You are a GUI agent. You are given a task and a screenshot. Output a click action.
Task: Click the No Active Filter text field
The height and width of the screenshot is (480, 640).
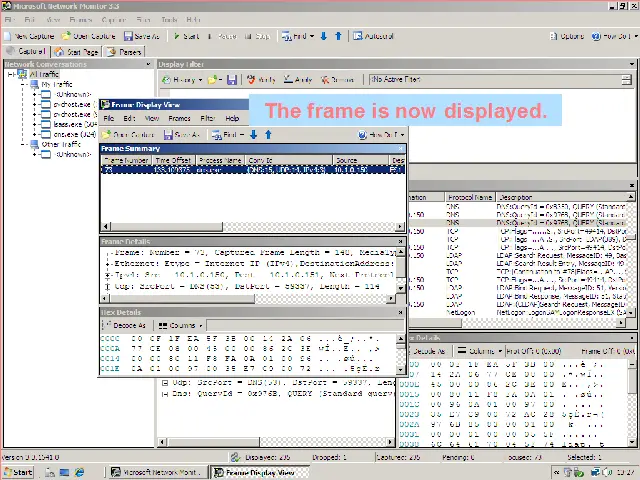tap(495, 80)
